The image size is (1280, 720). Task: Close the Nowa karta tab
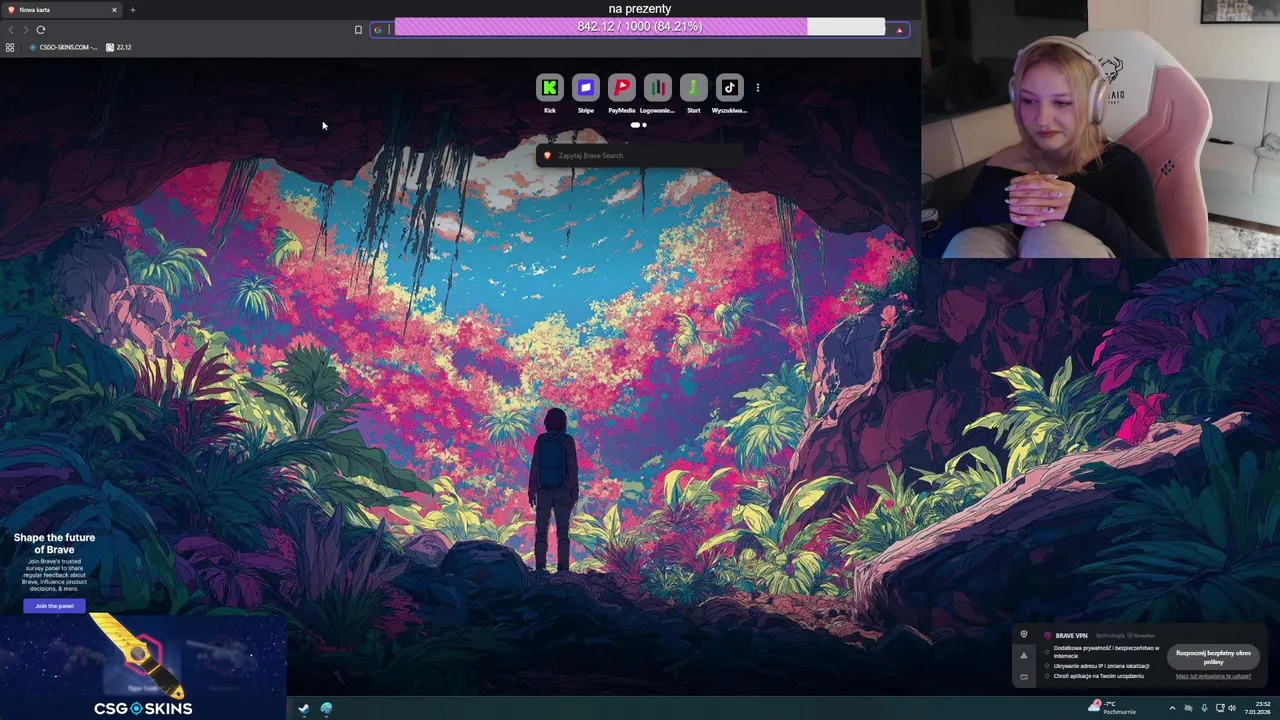[x=114, y=10]
